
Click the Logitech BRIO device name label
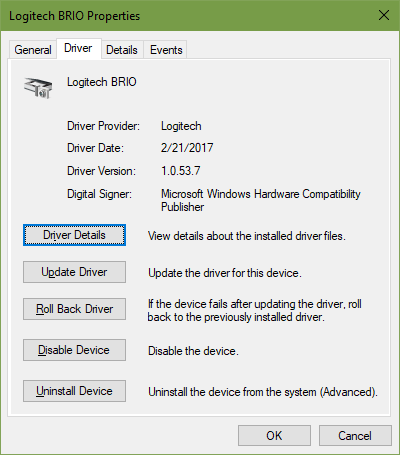click(x=102, y=82)
